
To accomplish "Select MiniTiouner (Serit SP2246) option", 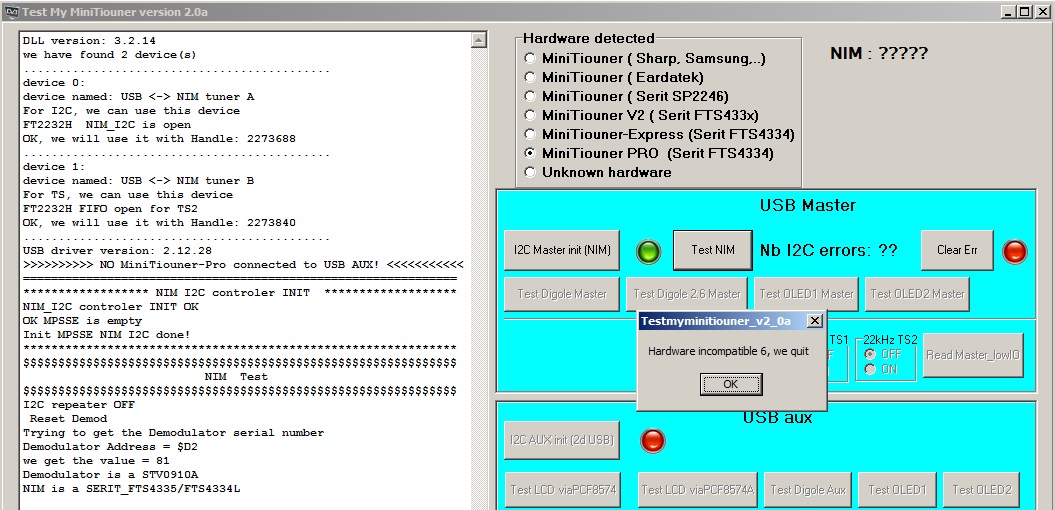I will 530,97.
